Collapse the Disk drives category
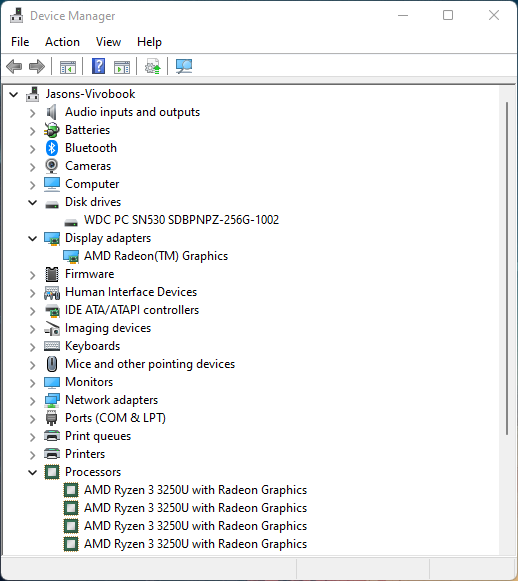Viewport: 518px width, 581px height. 33,203
